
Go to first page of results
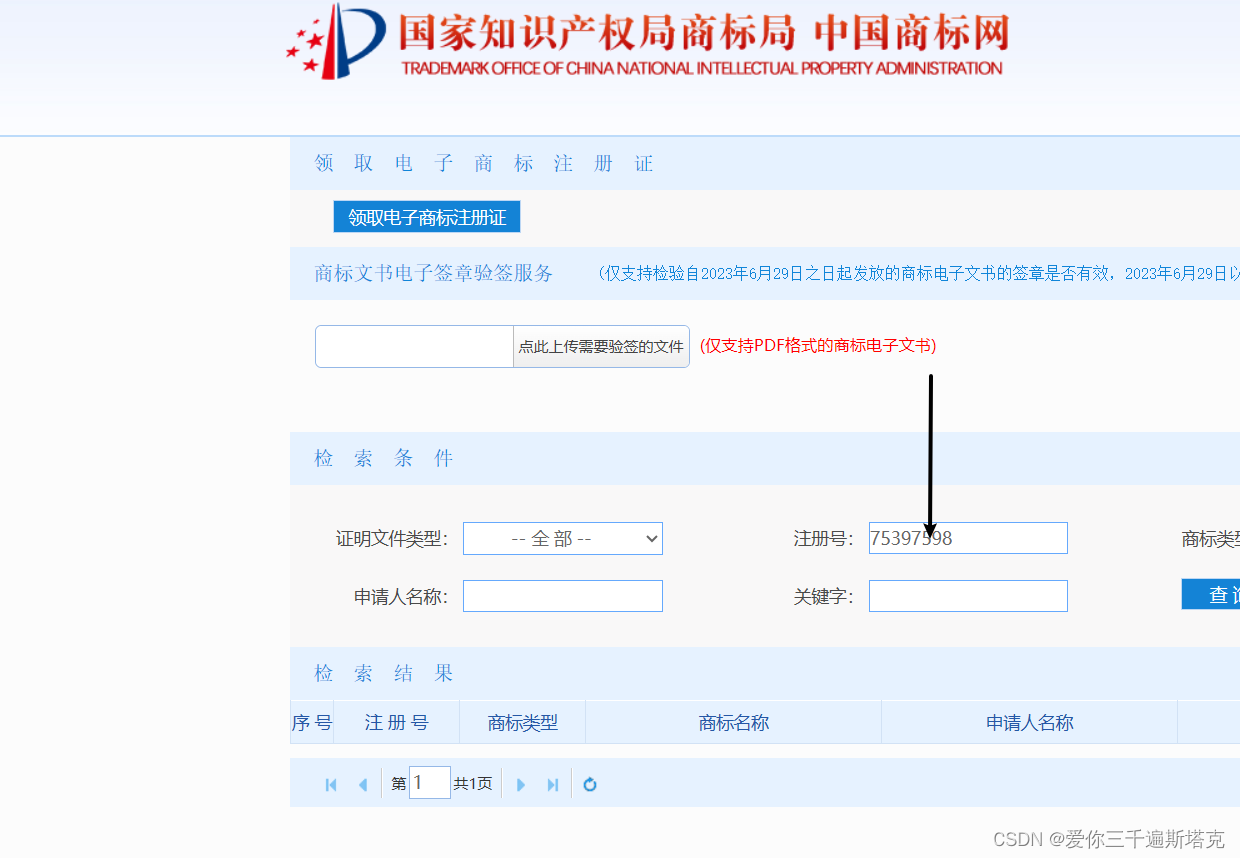331,785
